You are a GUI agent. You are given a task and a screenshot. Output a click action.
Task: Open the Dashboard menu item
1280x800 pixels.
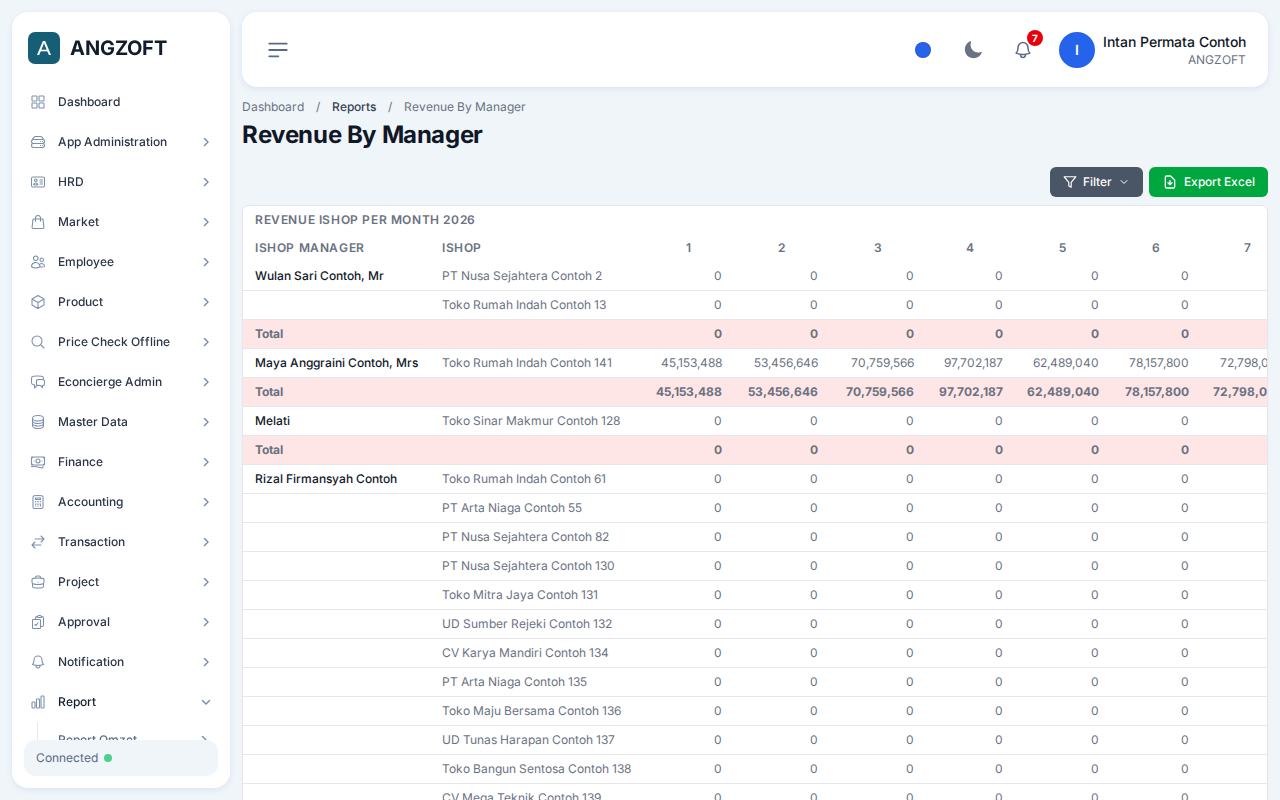[x=121, y=102]
